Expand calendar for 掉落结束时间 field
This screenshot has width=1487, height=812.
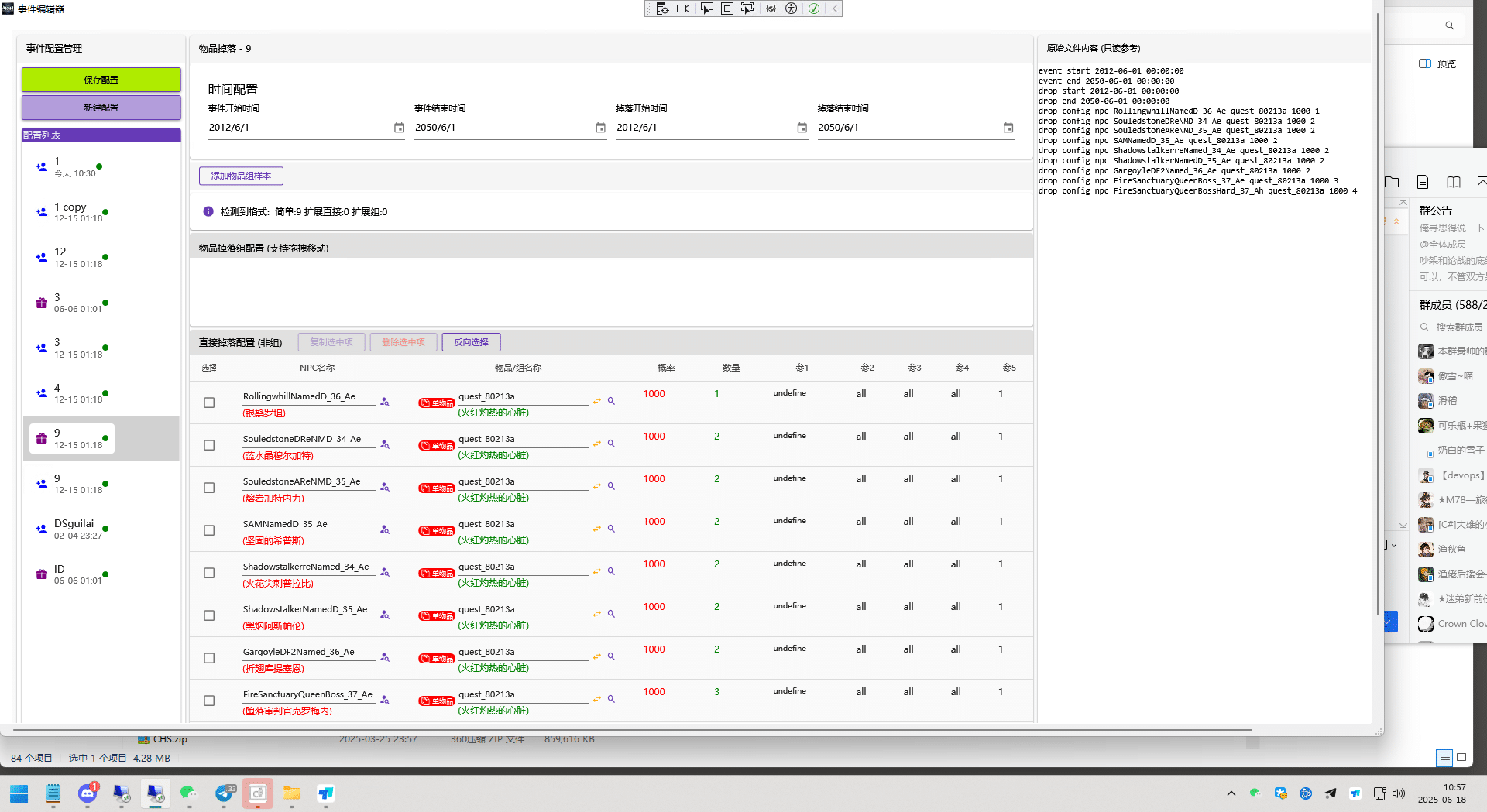[x=1008, y=128]
